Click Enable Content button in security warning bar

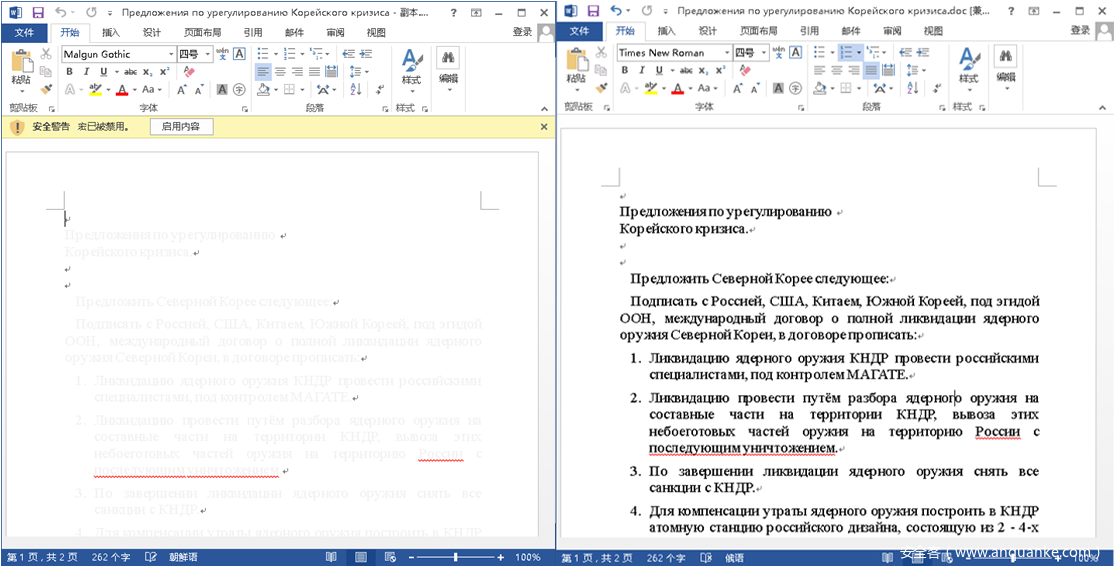tap(181, 127)
